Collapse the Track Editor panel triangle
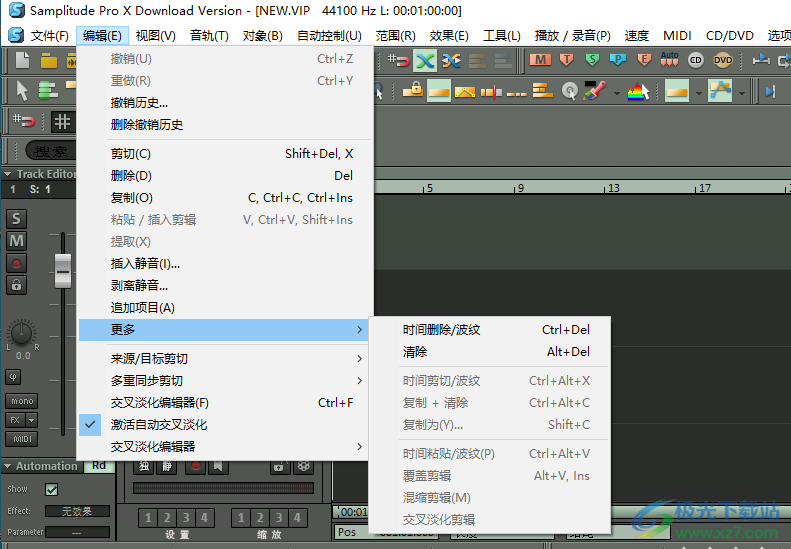Viewport: 791px width, 549px height. (x=8, y=174)
